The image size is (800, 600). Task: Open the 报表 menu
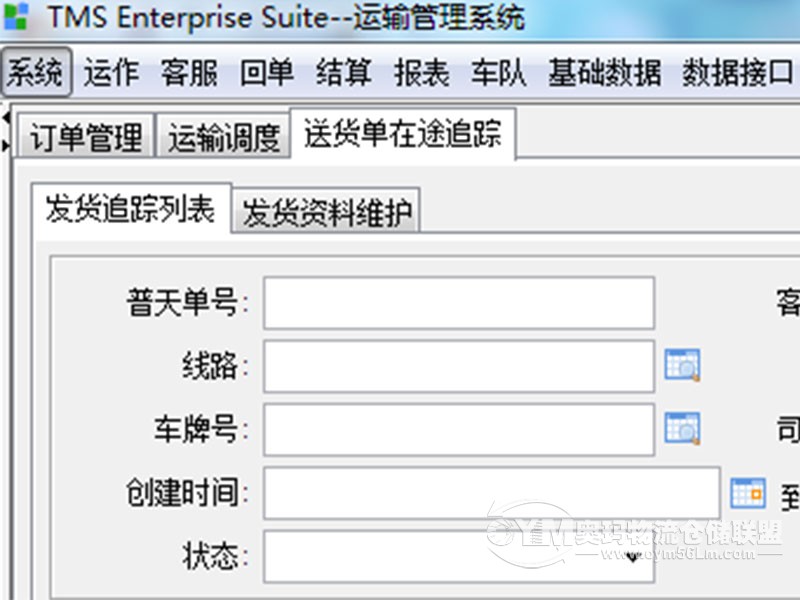point(422,72)
